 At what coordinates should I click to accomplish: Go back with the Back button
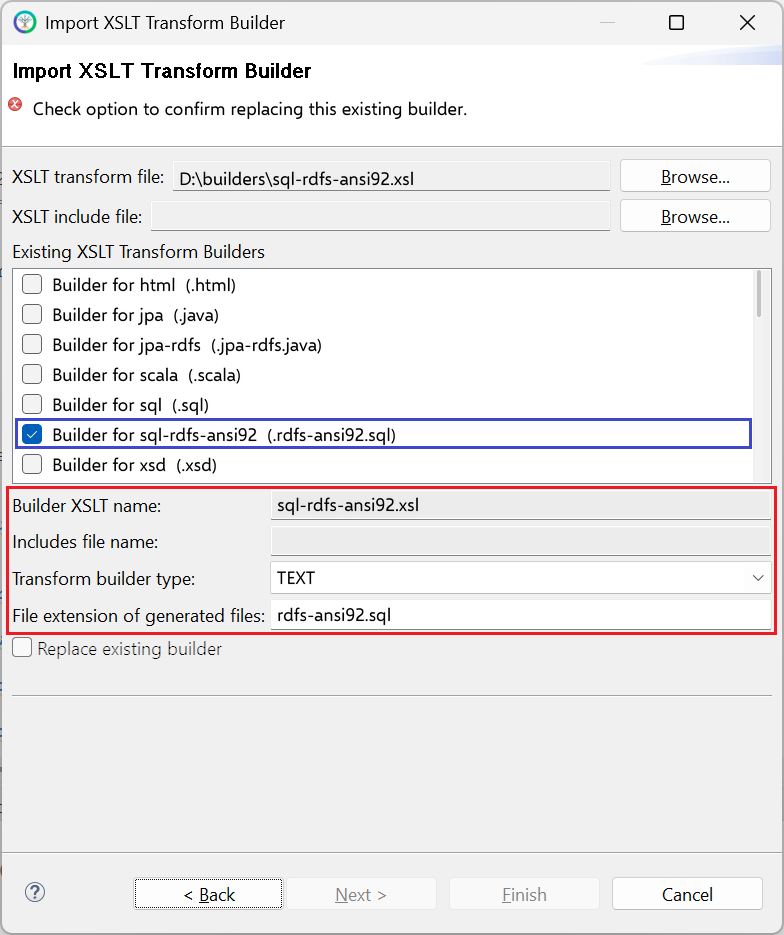tap(208, 894)
